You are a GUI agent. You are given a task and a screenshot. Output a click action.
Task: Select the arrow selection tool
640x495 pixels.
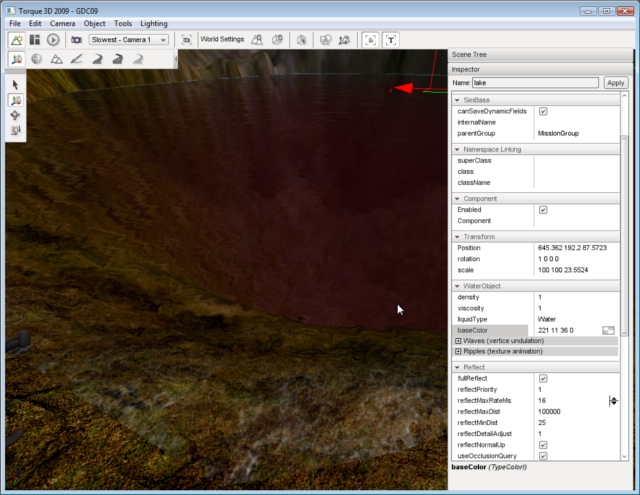coord(16,85)
